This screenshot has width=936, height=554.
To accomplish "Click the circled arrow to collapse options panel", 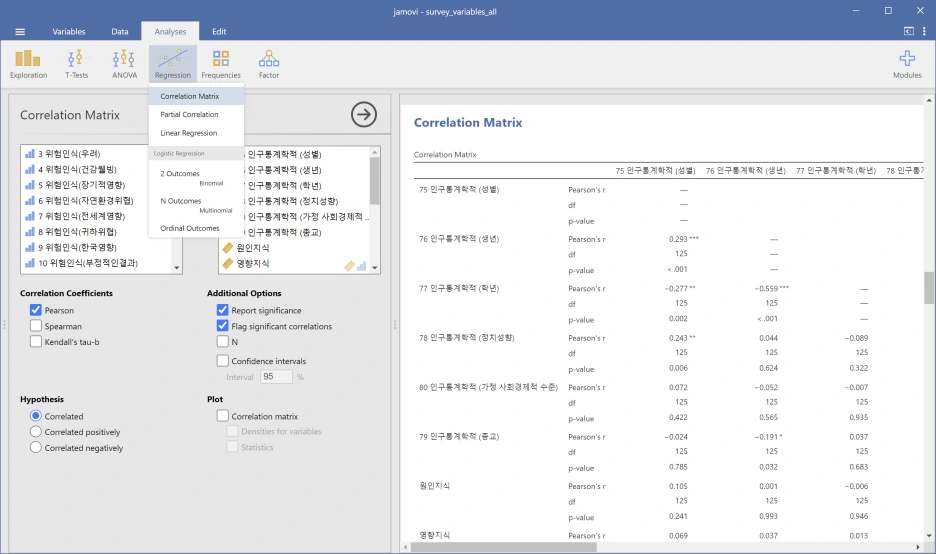I will (x=364, y=114).
